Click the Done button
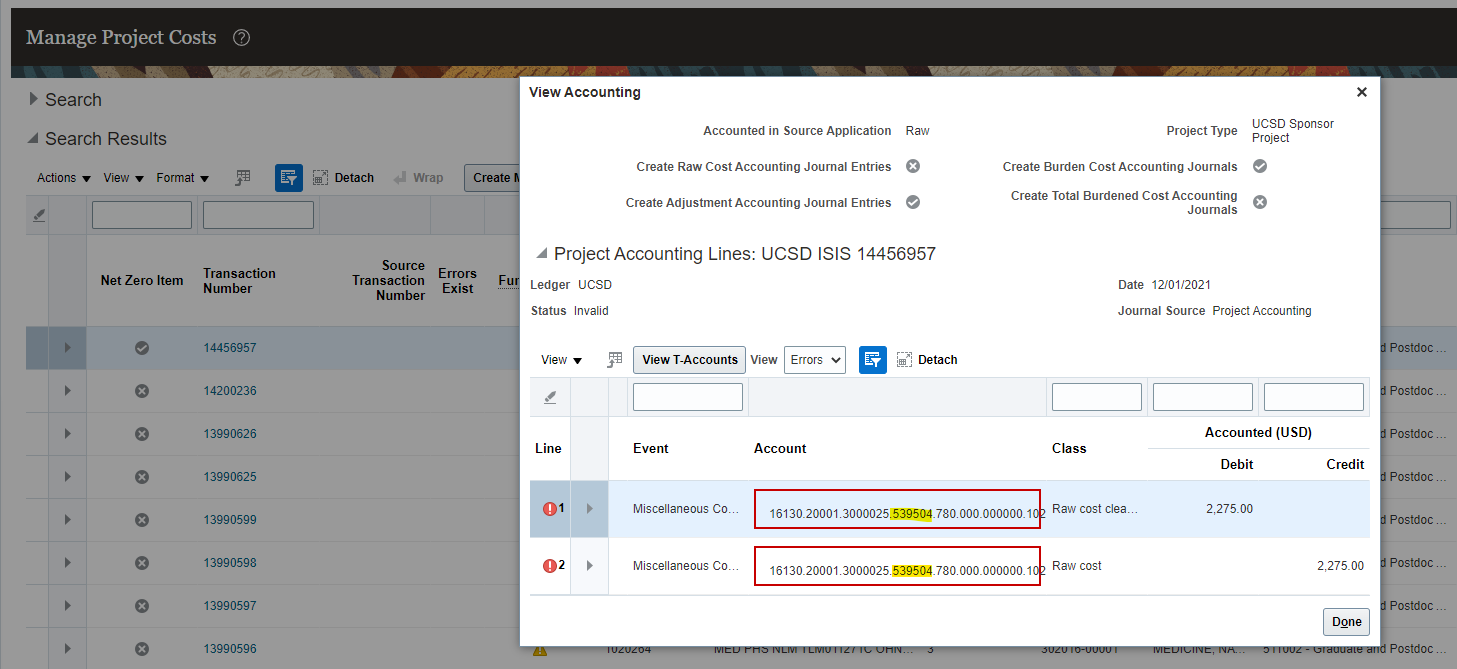1457x669 pixels. point(1345,622)
